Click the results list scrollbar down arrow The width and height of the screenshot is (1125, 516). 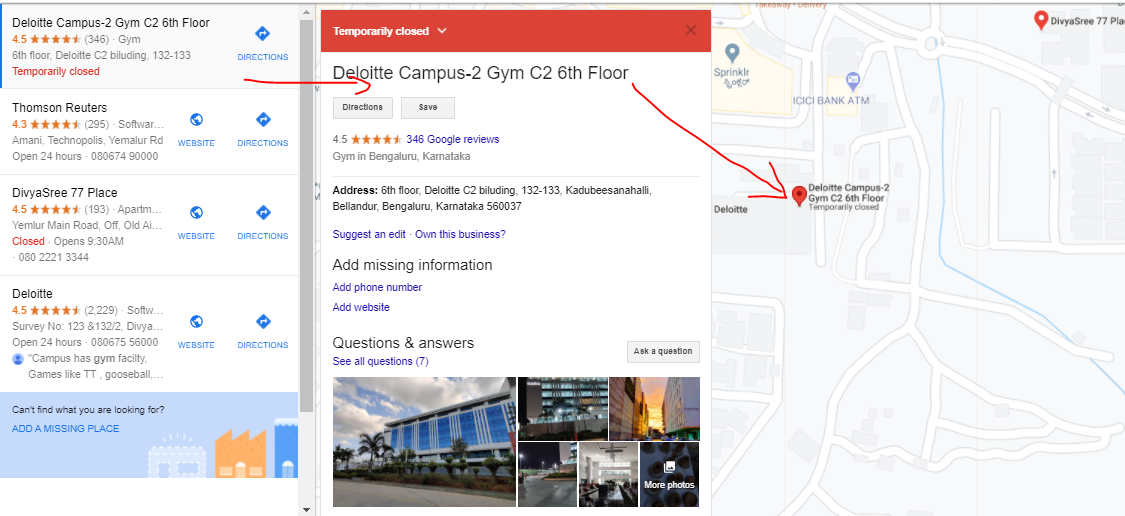coord(306,510)
